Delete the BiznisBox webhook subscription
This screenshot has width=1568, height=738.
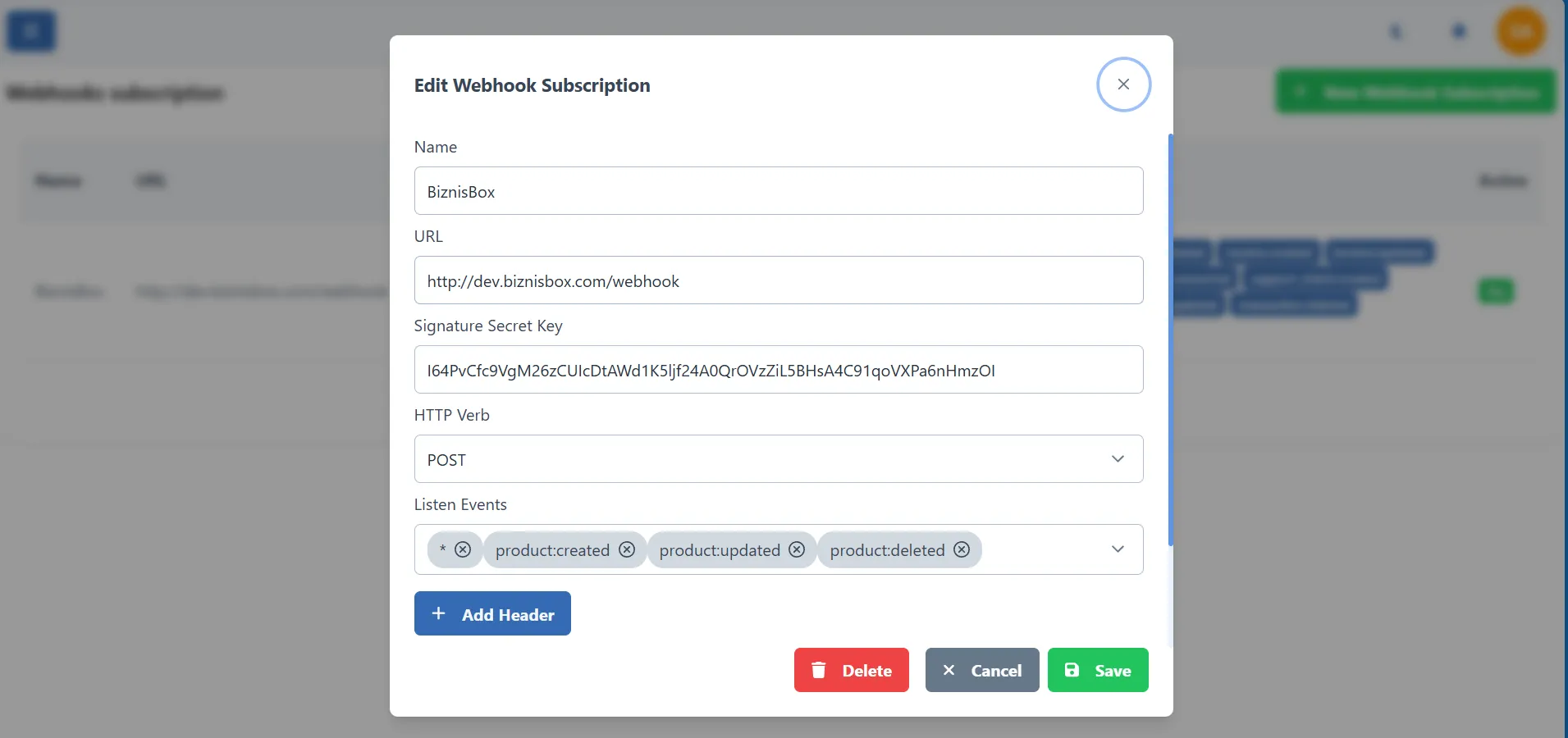[x=851, y=670]
